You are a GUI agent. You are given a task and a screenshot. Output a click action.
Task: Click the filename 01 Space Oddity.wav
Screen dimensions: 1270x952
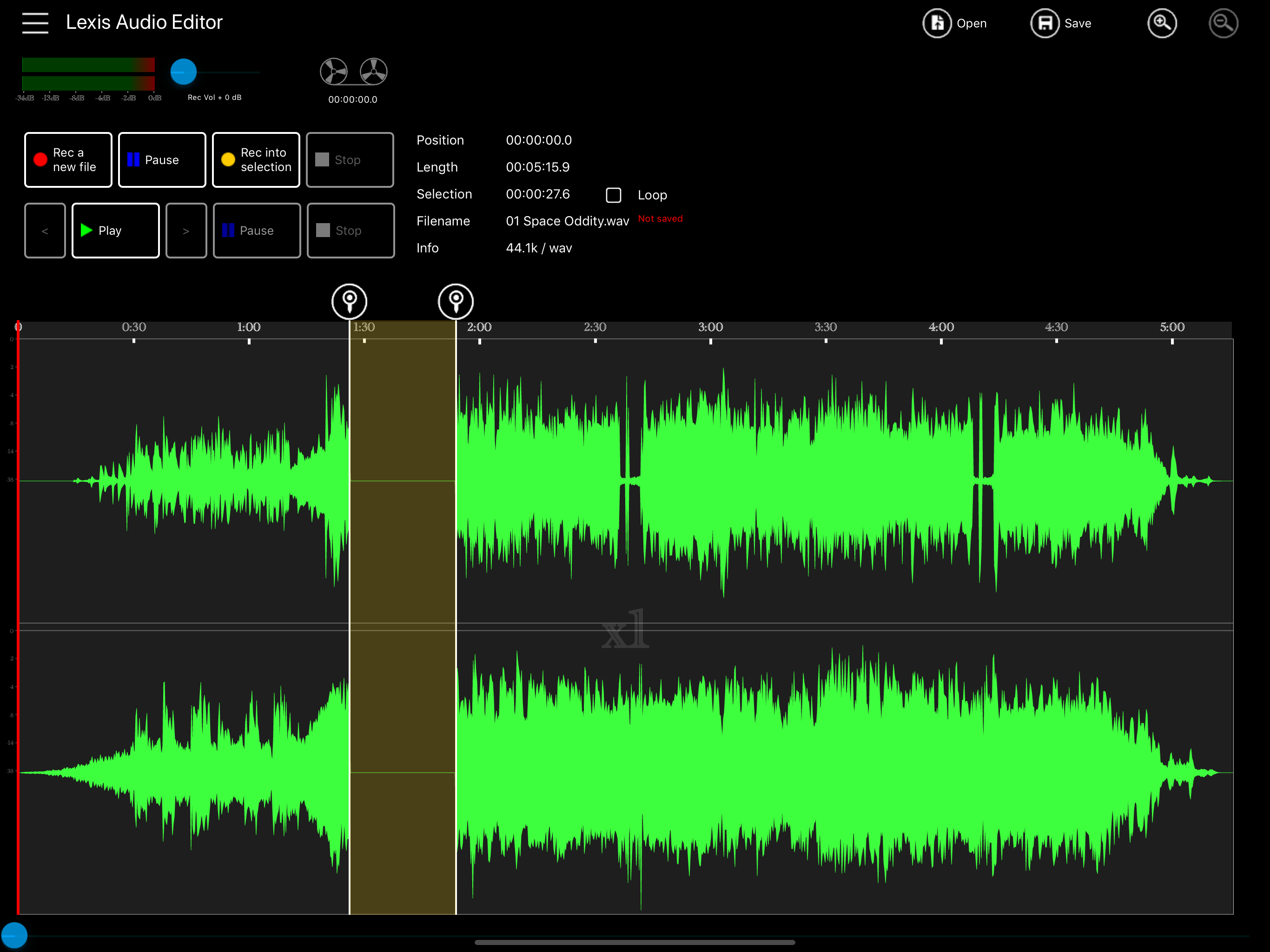click(567, 221)
